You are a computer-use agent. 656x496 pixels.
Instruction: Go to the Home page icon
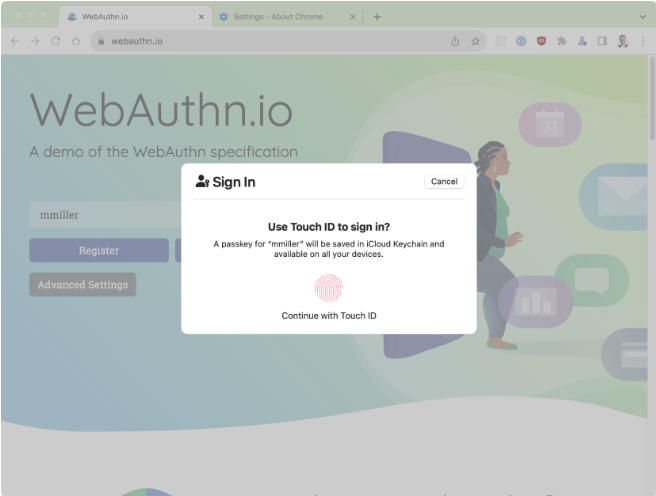click(x=76, y=41)
